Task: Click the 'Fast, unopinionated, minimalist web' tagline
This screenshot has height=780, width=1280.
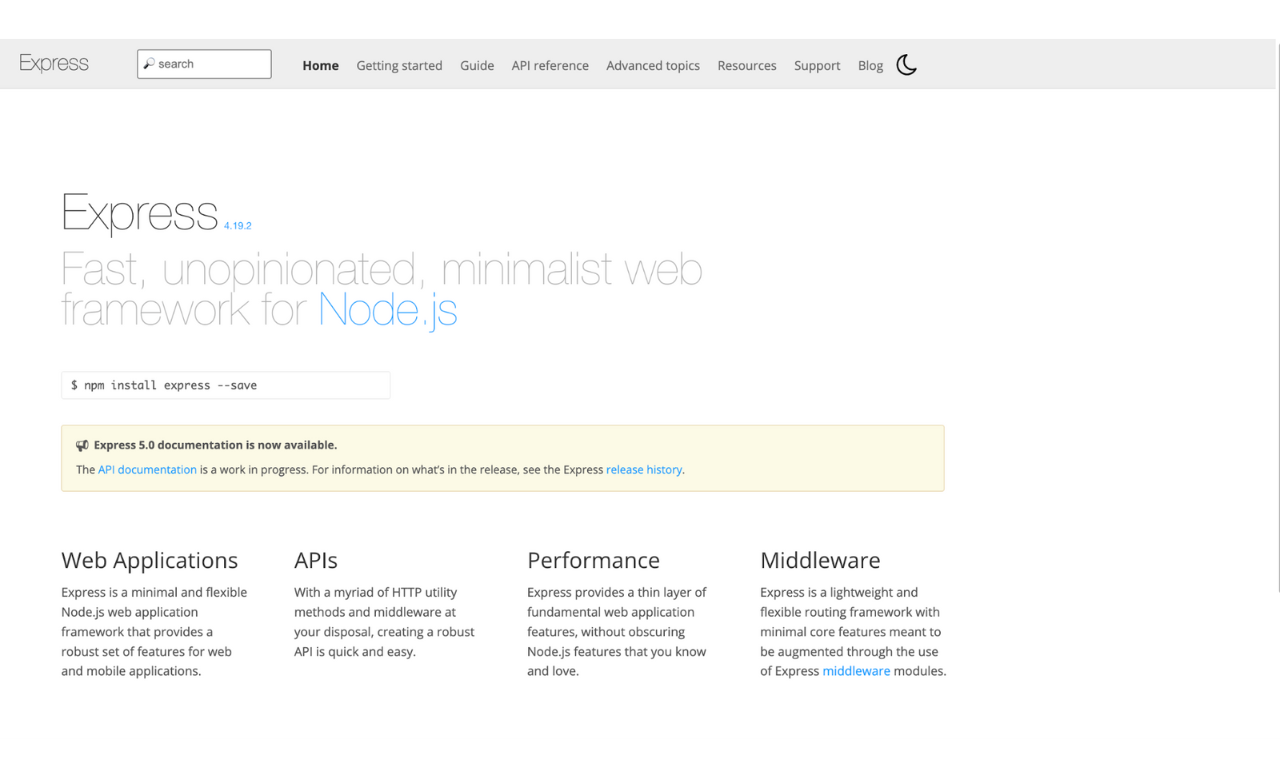Action: point(382,269)
